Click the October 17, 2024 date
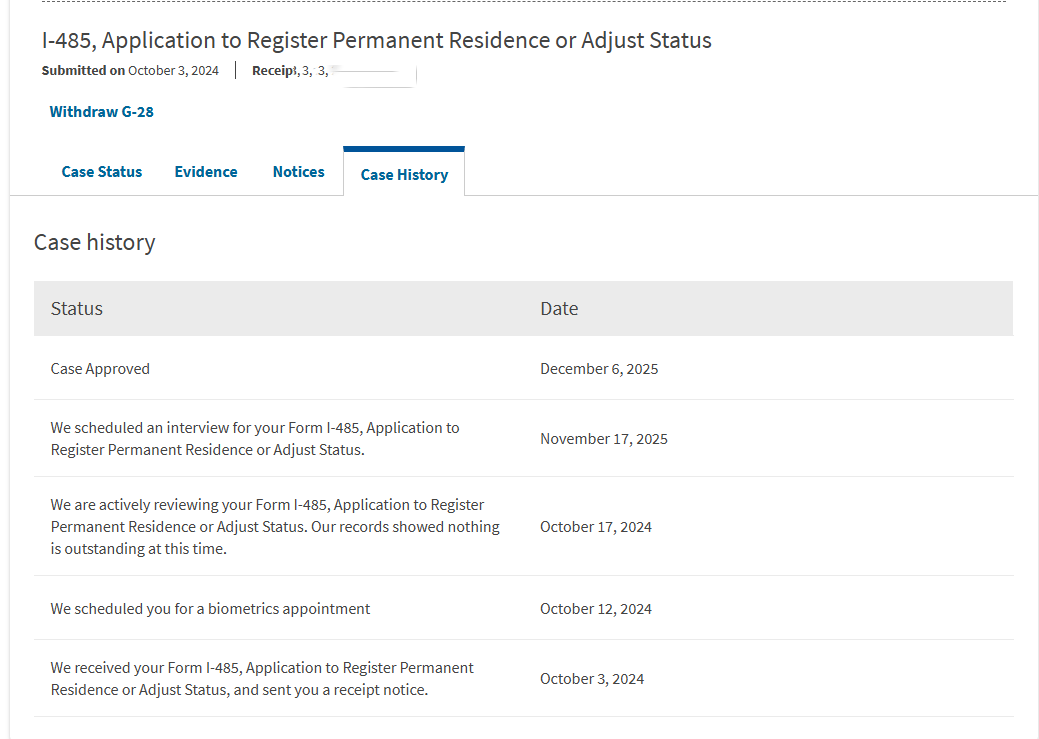The image size is (1039, 739). coord(596,527)
